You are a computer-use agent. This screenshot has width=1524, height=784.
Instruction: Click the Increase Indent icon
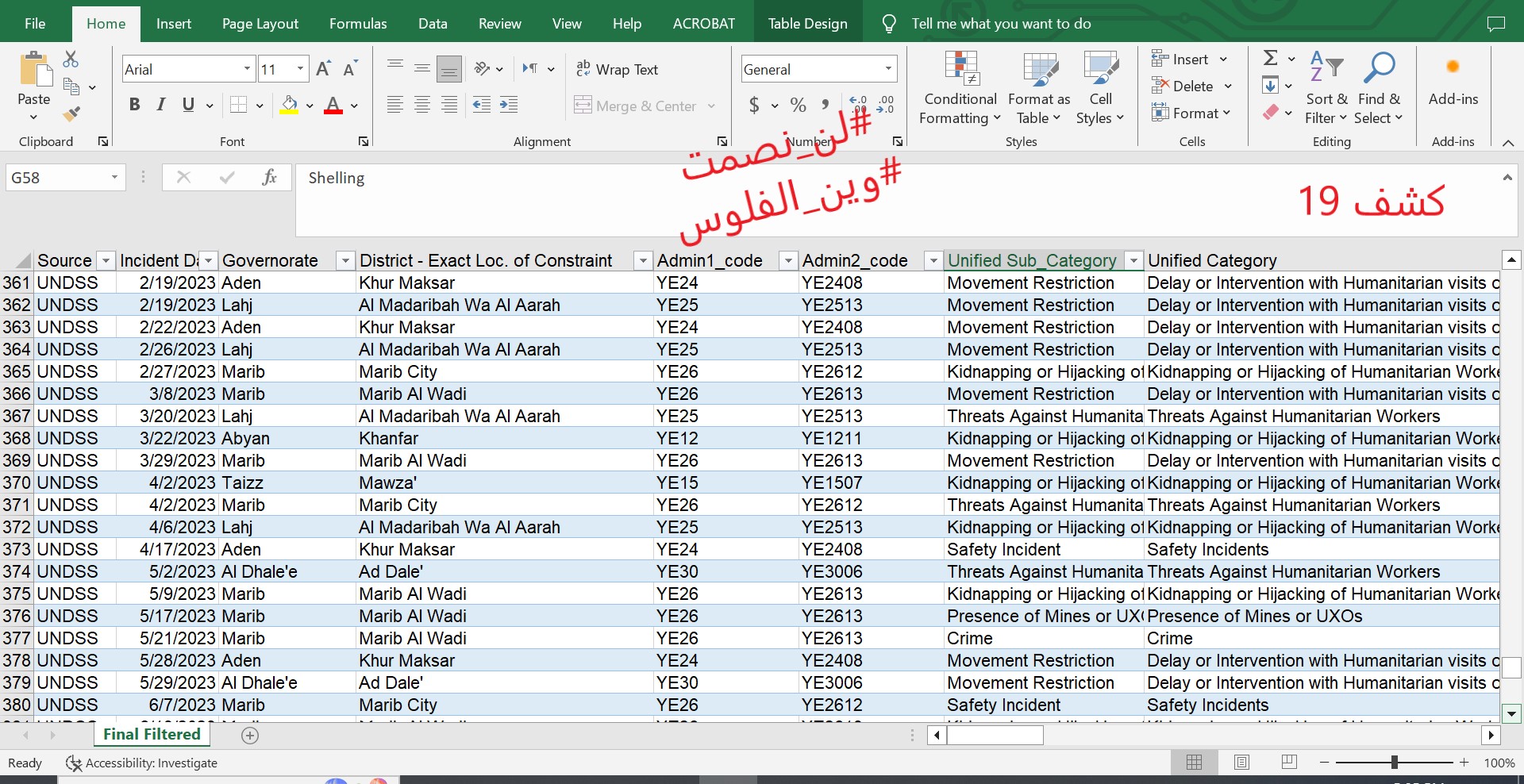pos(508,105)
